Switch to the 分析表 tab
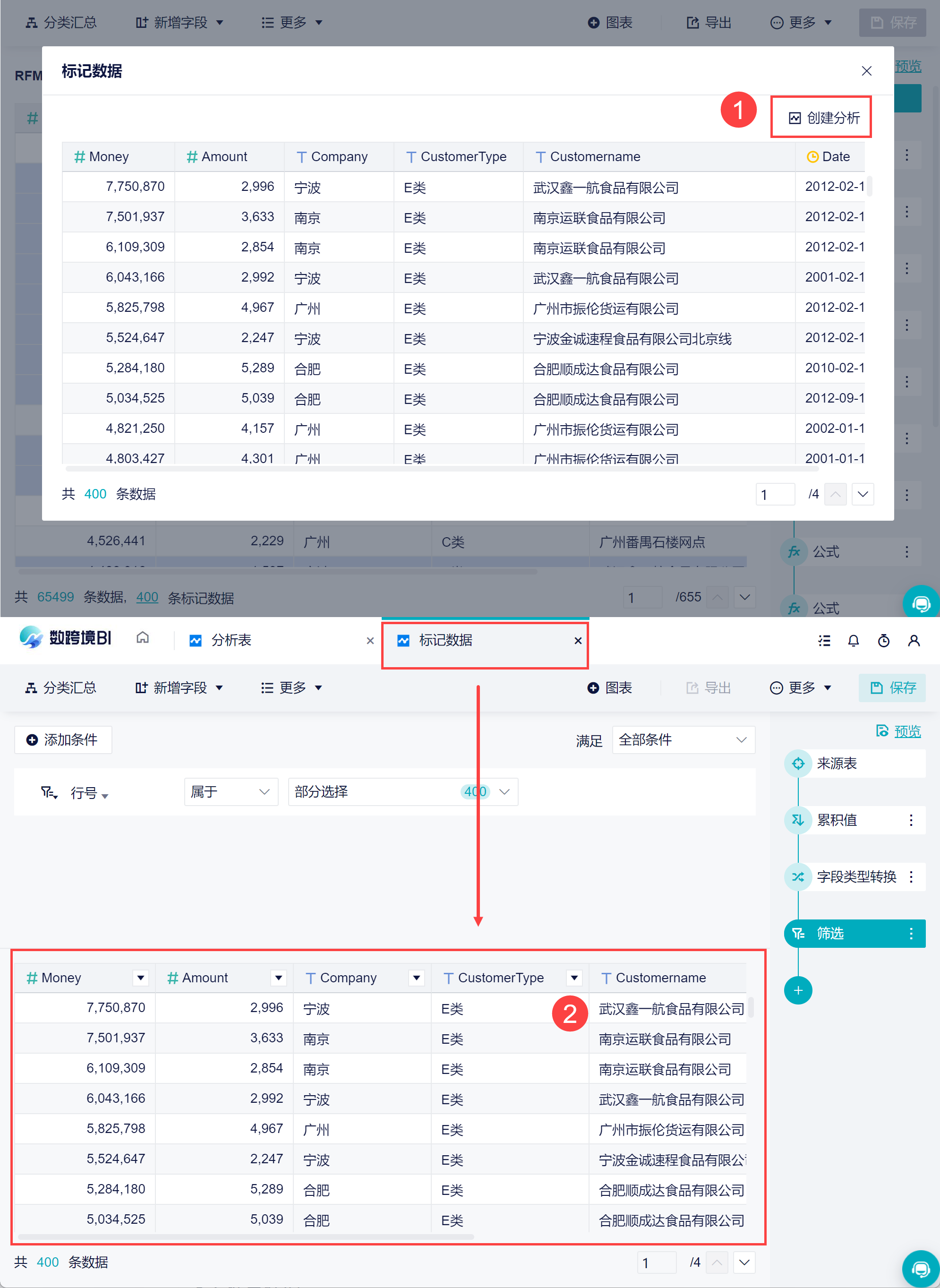 point(231,640)
